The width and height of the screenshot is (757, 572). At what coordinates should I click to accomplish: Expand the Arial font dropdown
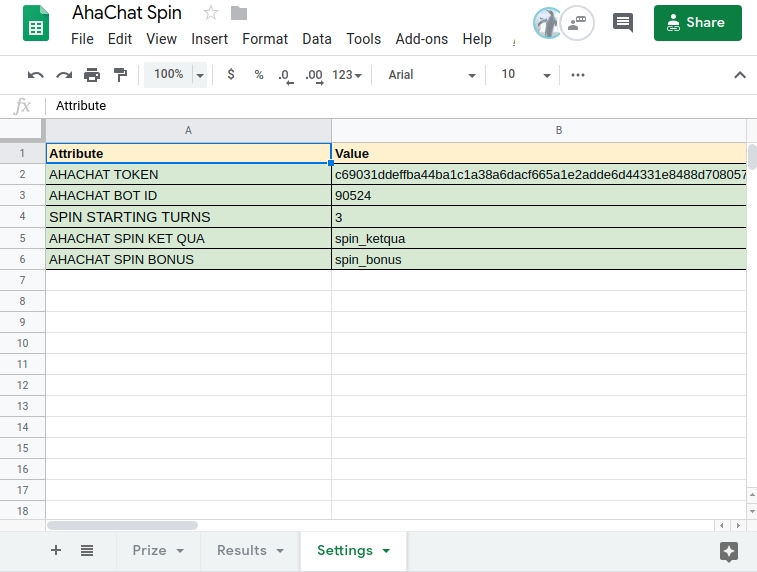[432, 75]
